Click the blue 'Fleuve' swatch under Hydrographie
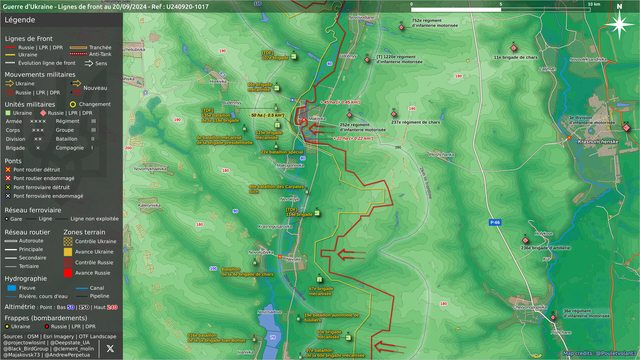Viewport: 640px width, 360px height. pyautogui.click(x=12, y=288)
